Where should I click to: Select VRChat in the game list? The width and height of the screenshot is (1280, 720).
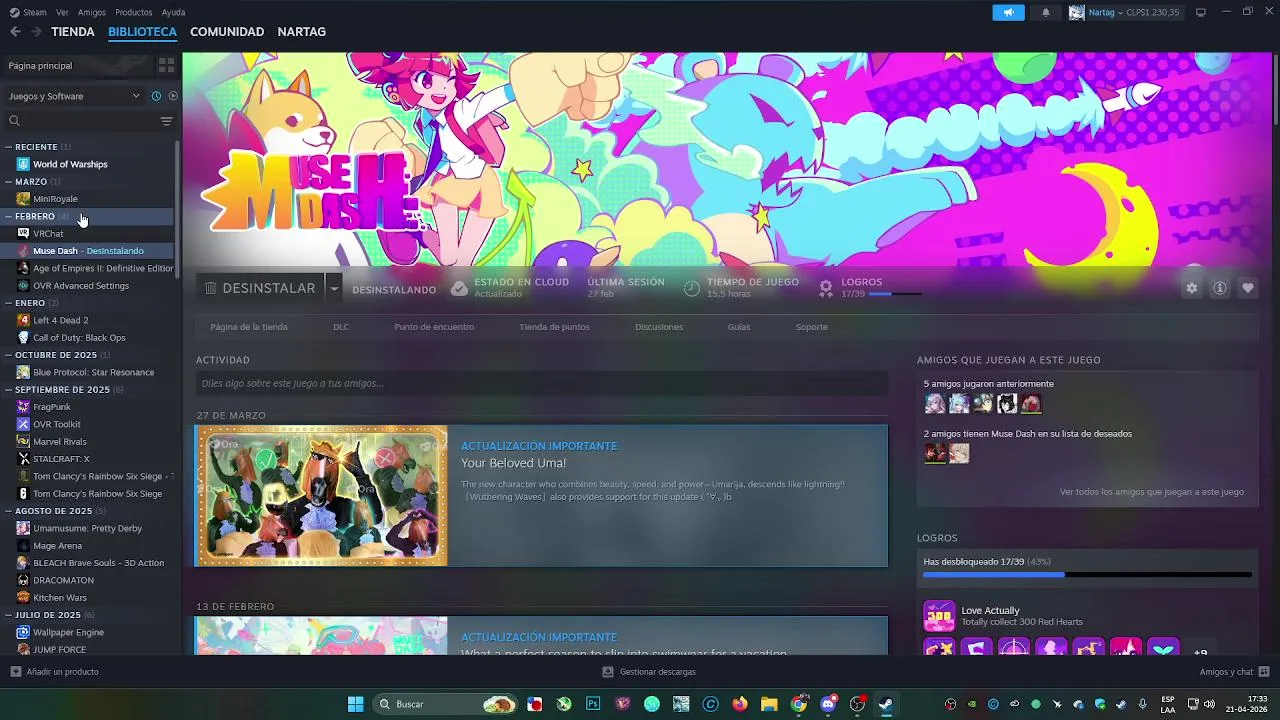[48, 234]
